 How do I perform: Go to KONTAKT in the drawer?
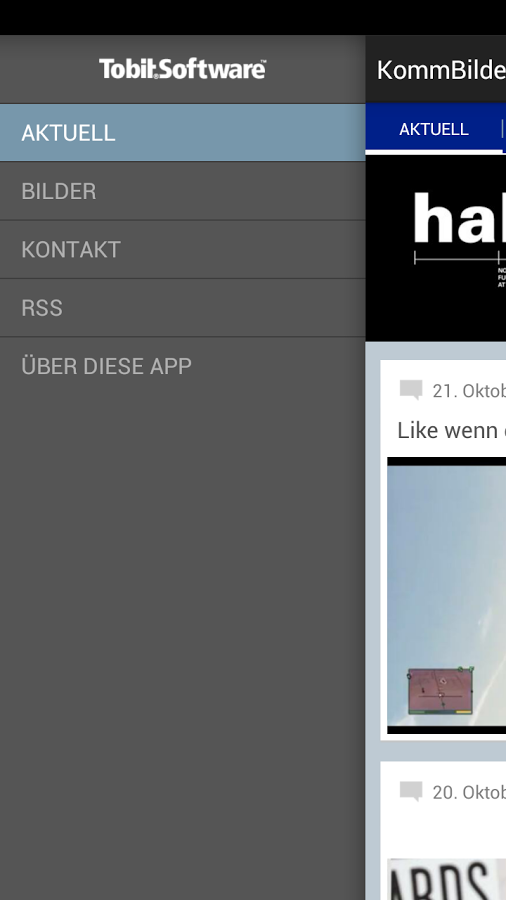182,250
